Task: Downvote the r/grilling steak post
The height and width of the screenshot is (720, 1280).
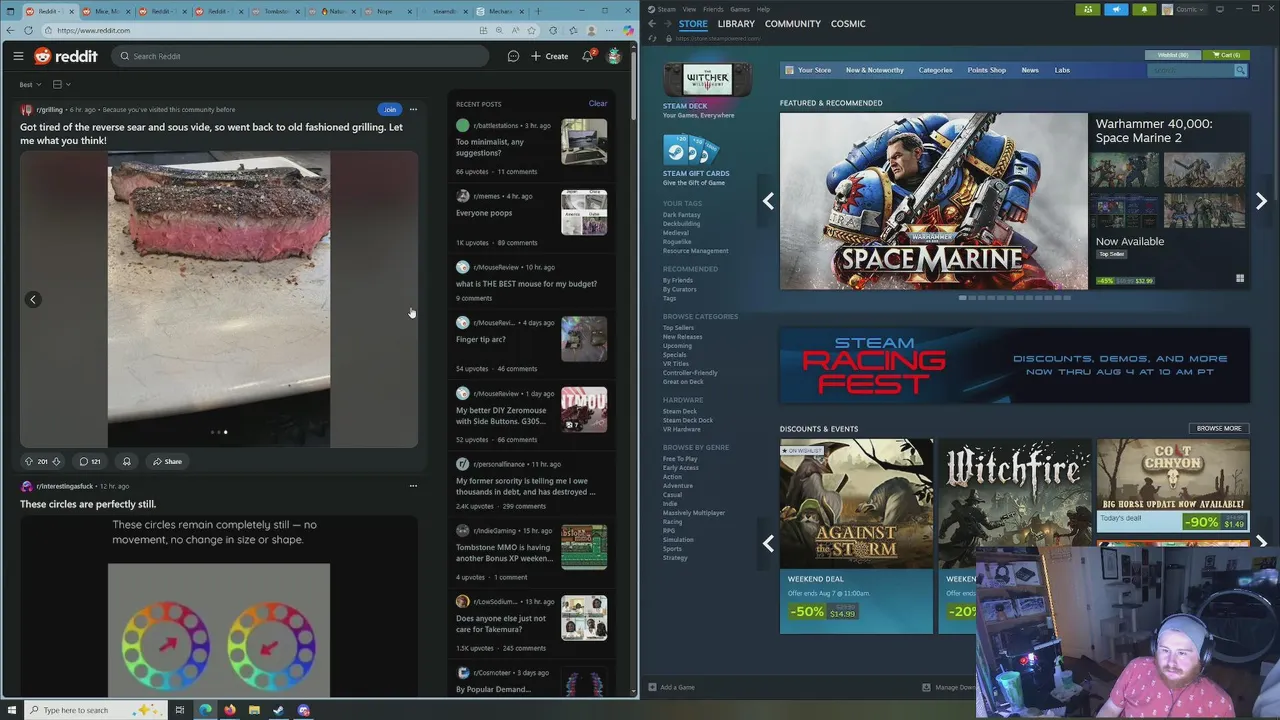Action: coord(56,461)
